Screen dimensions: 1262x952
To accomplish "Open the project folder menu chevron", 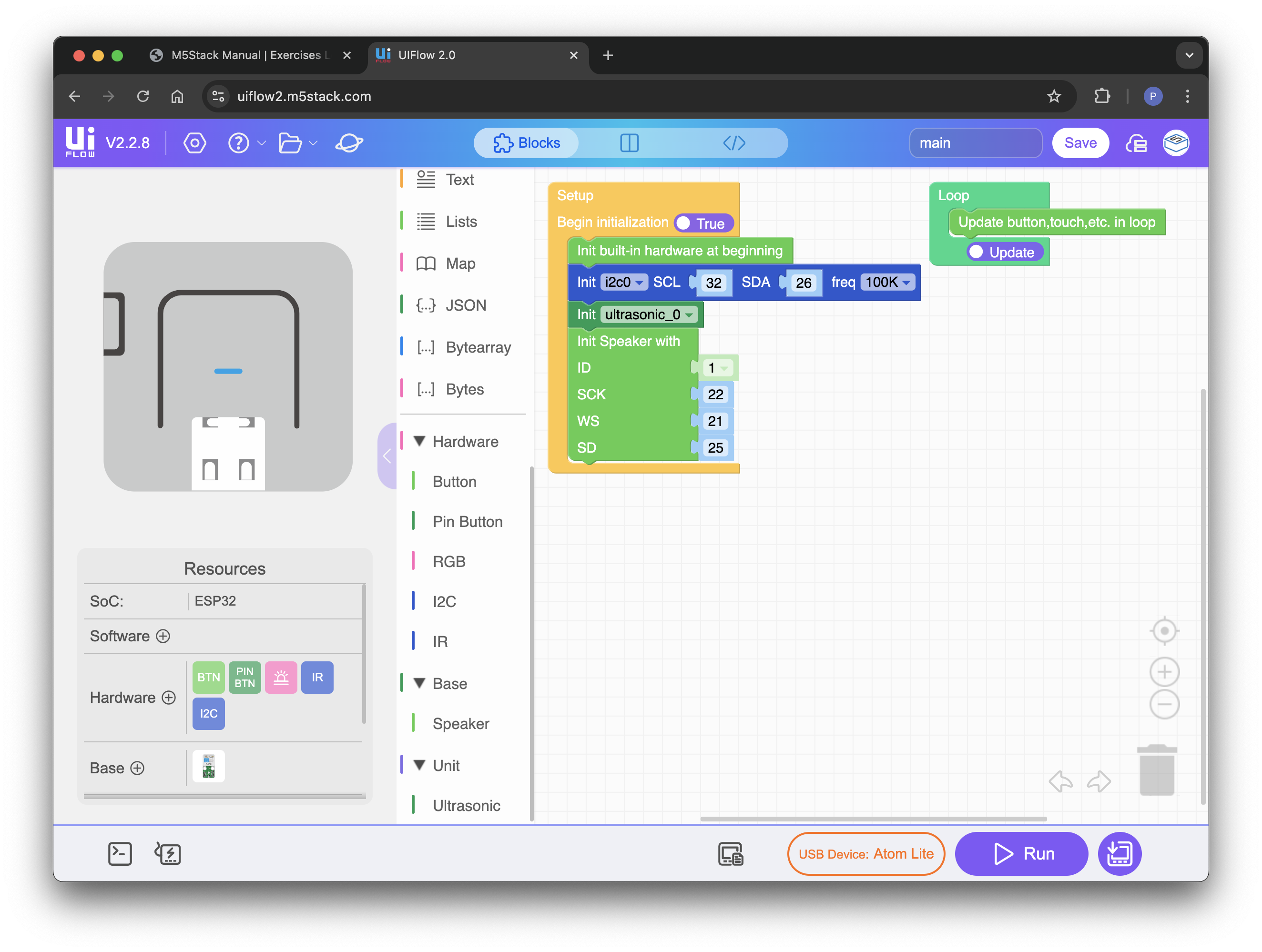I will [x=313, y=142].
